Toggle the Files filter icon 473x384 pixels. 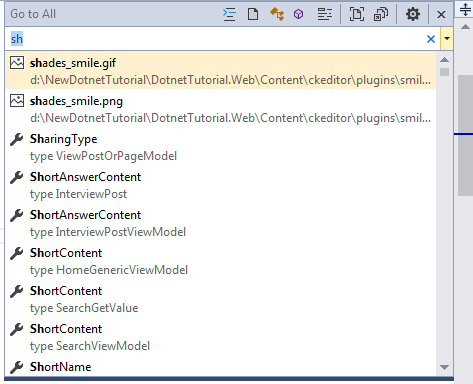pyautogui.click(x=253, y=14)
